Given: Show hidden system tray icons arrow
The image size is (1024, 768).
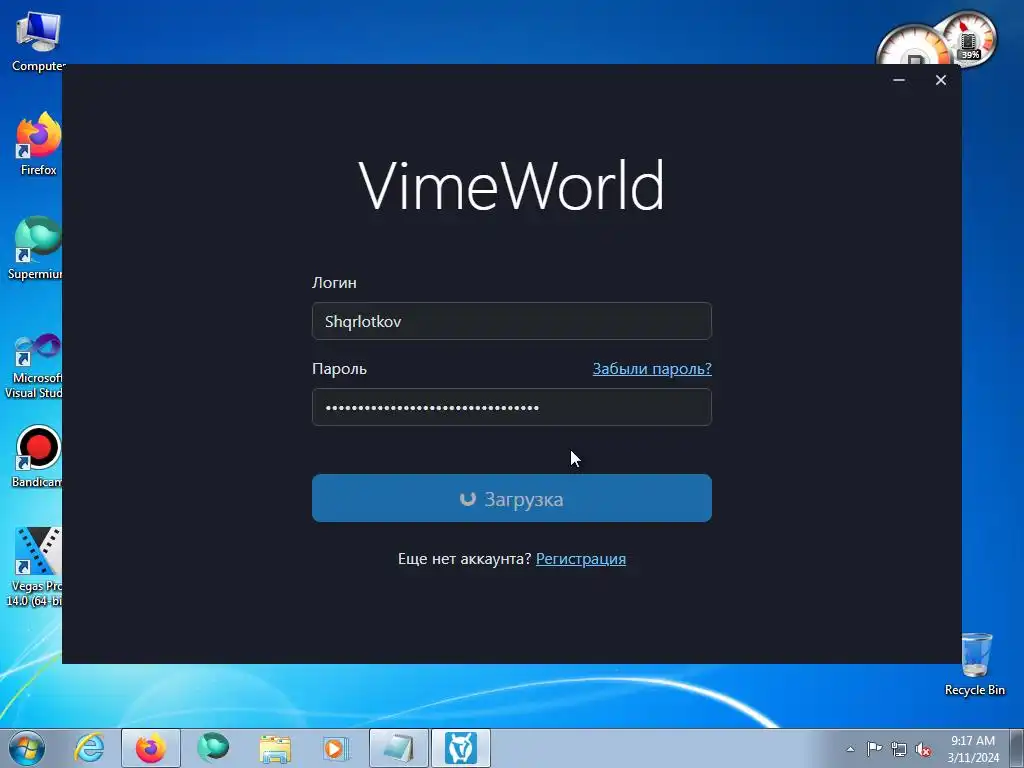Looking at the screenshot, I should [850, 749].
